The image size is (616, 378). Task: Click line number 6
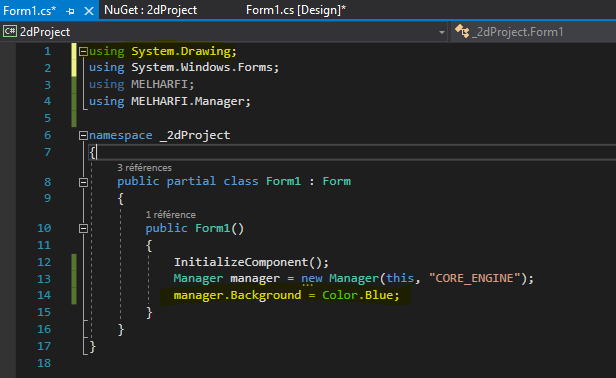[x=48, y=136]
